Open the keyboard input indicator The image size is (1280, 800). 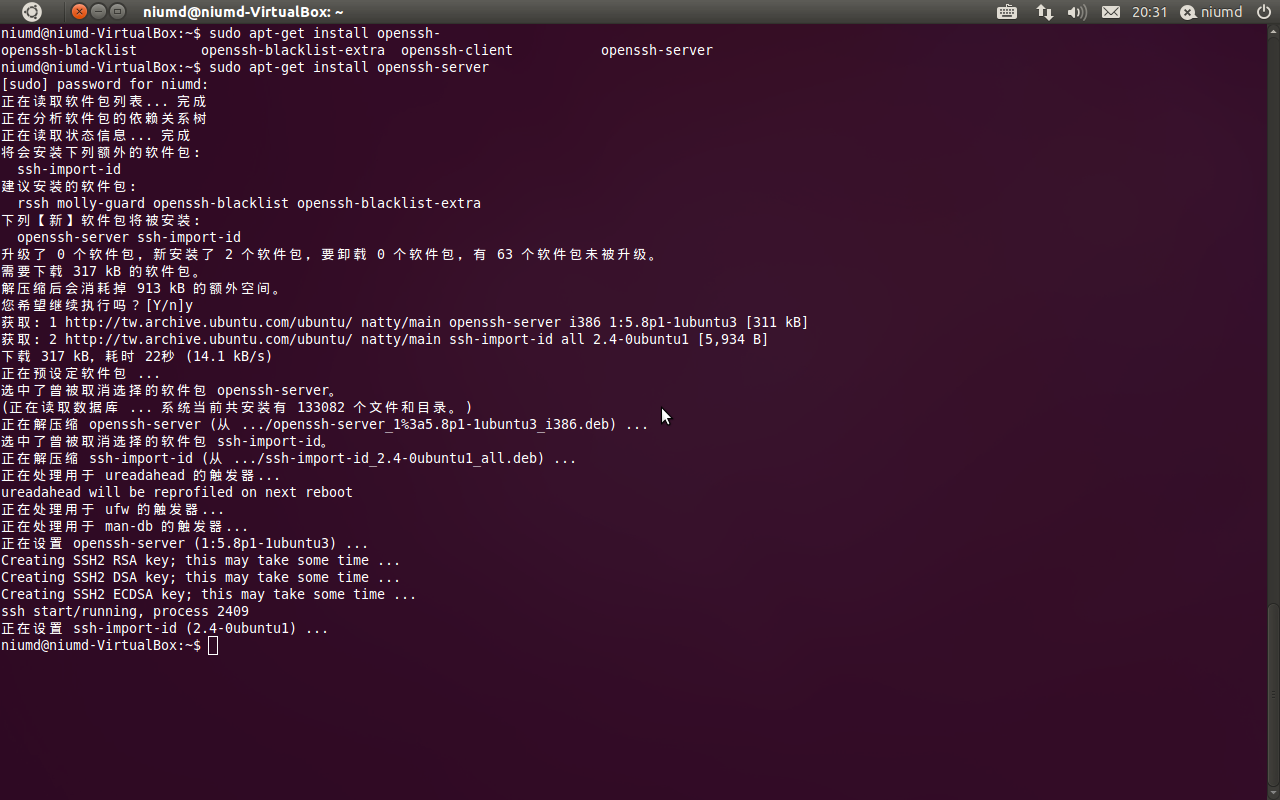(1007, 12)
